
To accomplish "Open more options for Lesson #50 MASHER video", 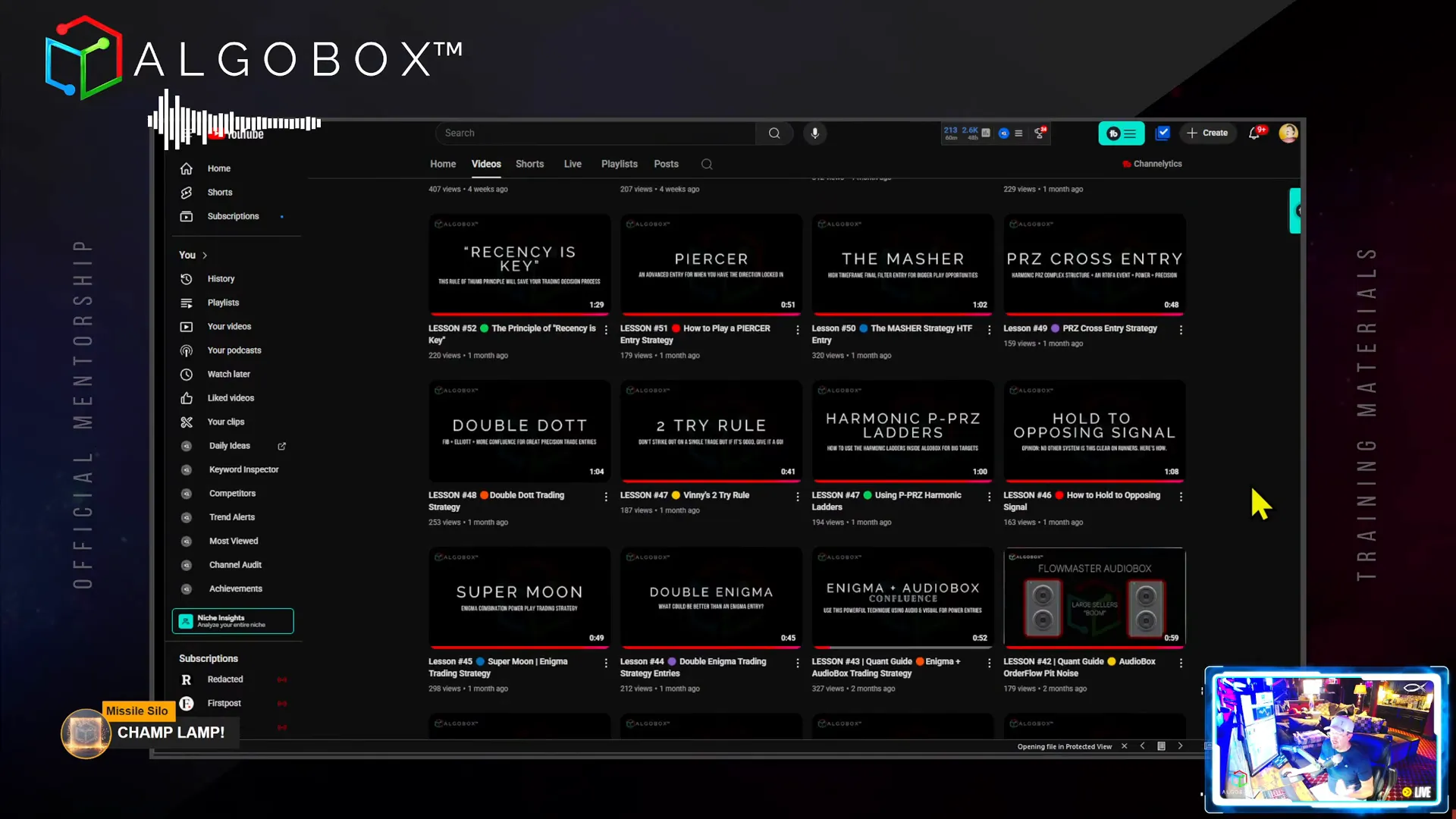I will coord(989,330).
